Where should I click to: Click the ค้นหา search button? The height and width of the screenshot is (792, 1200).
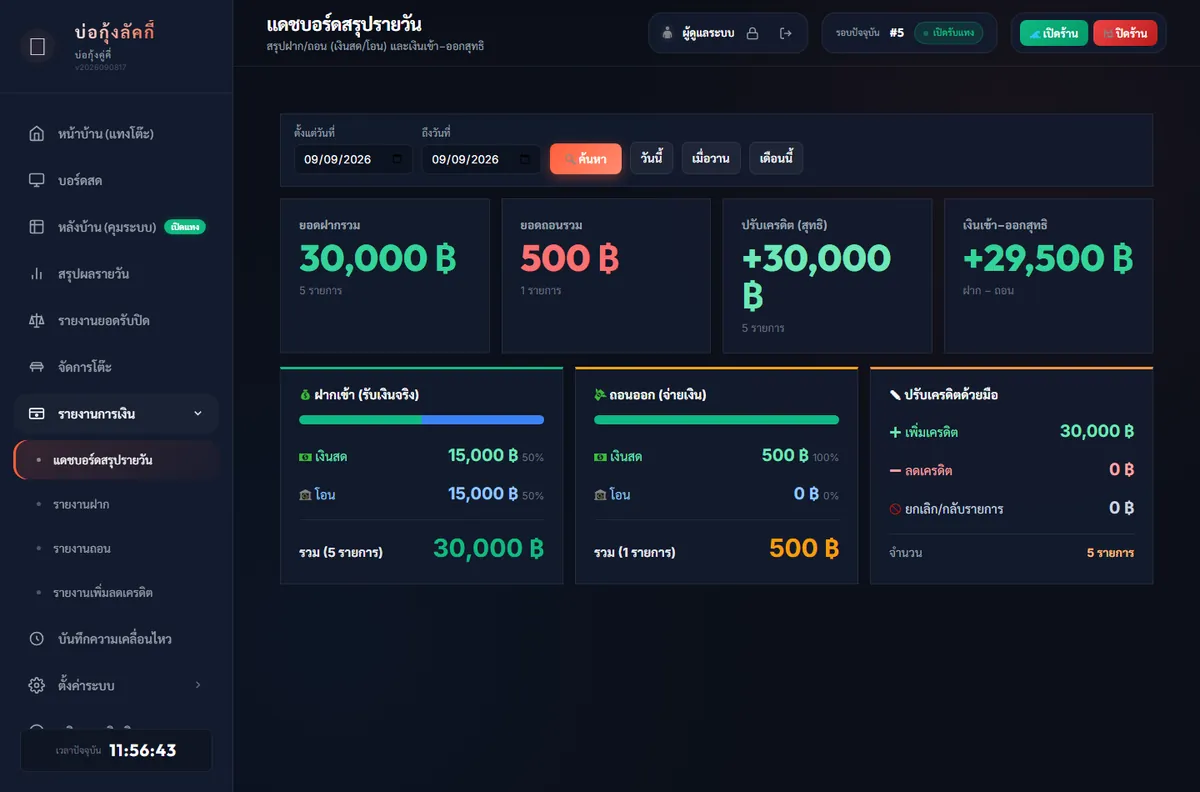pos(586,159)
